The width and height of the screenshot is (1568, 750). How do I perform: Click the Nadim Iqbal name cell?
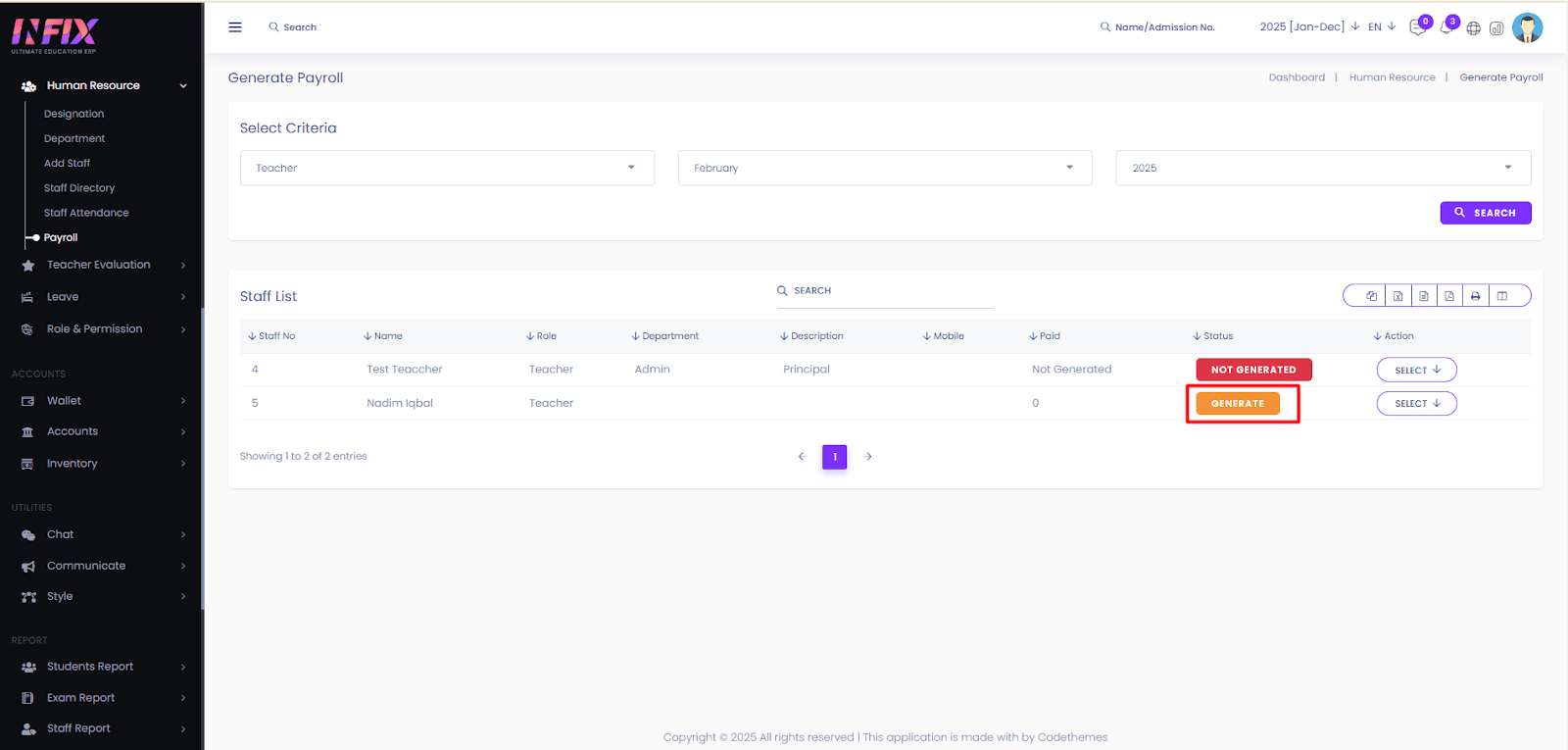click(400, 403)
